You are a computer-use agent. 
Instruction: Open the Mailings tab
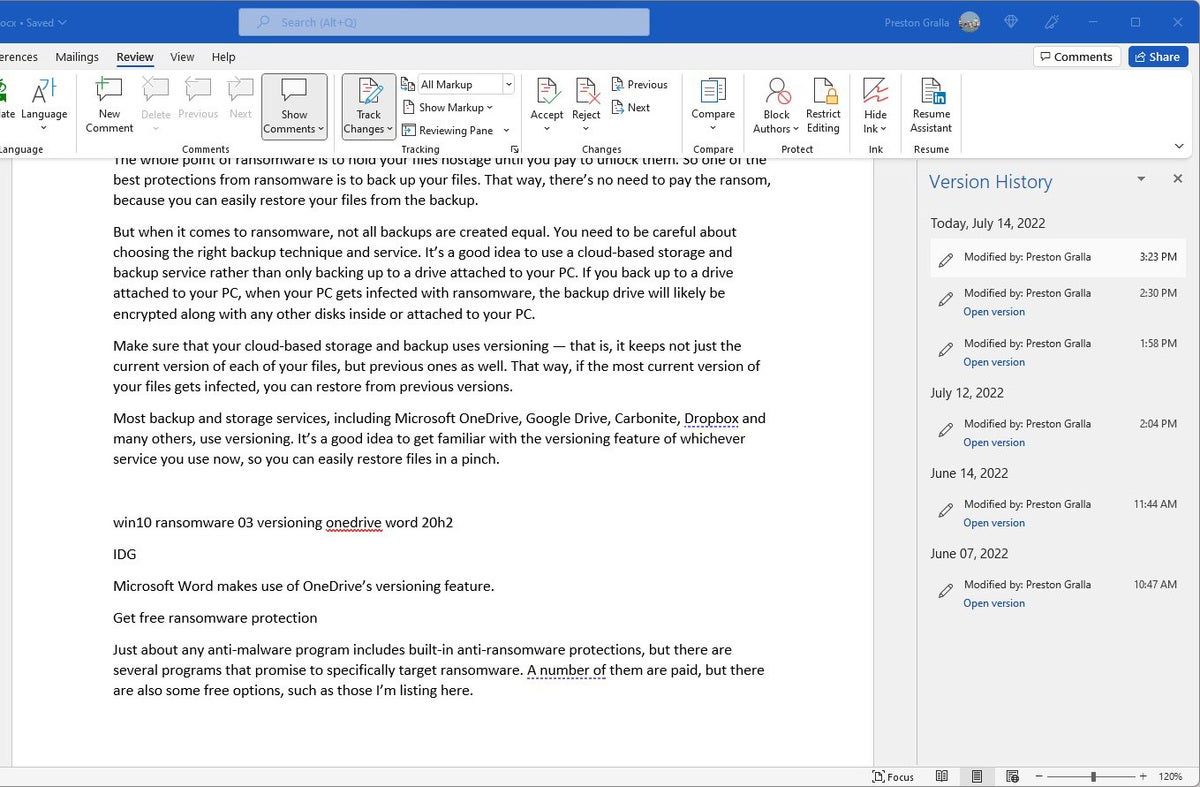(x=77, y=57)
